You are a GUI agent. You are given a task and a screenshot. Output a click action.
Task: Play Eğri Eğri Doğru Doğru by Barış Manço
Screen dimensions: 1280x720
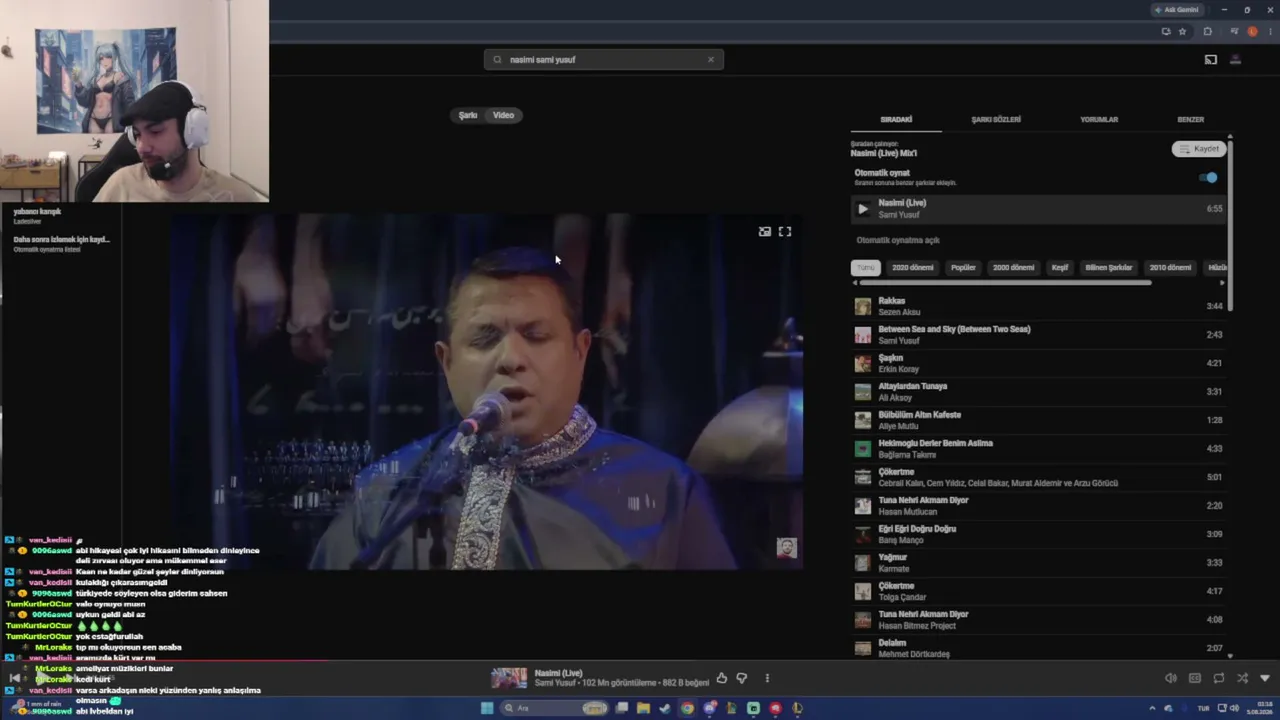(1038, 534)
